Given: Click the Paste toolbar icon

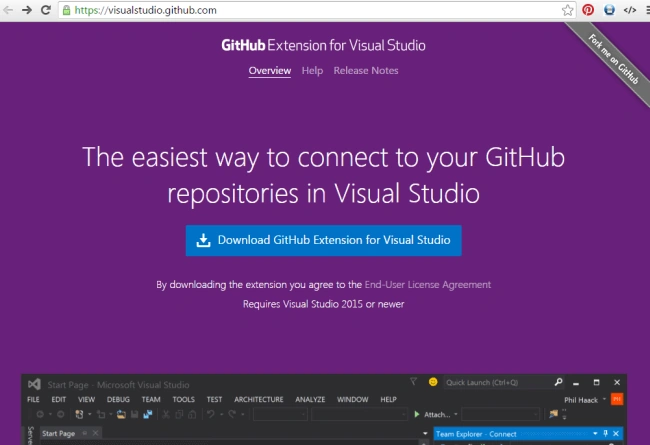Looking at the screenshot, I should click(x=192, y=414).
